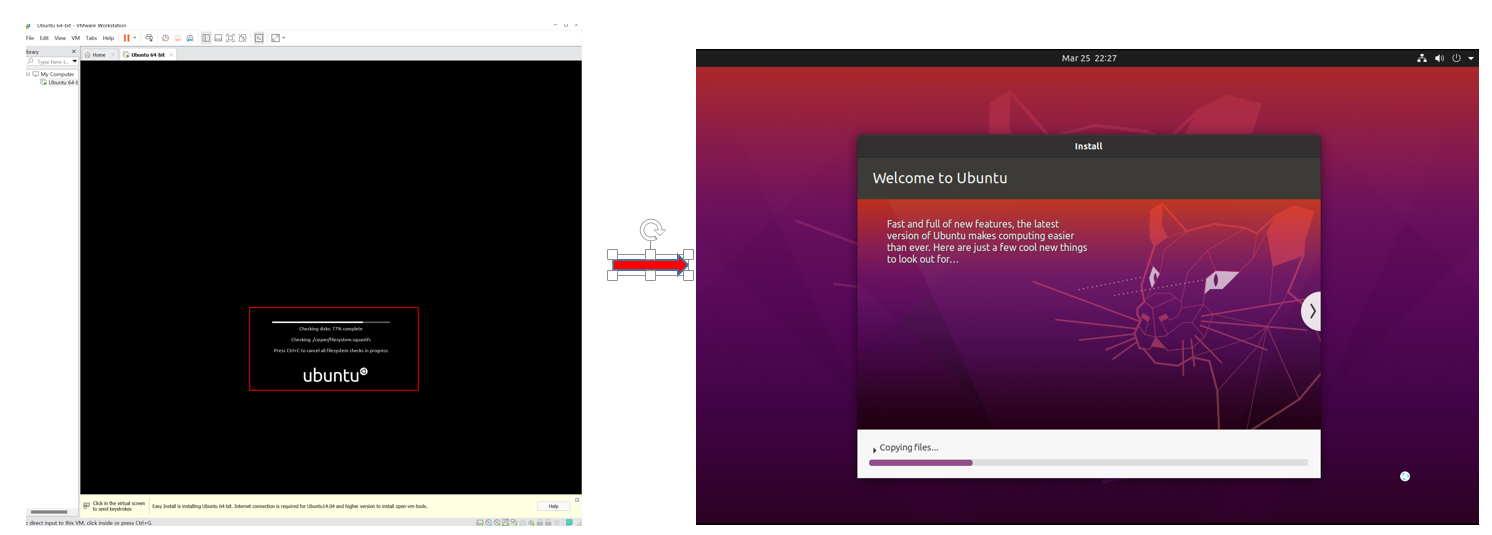1492x535 pixels.
Task: Click the library horizontal scrollbar
Action: point(49,512)
